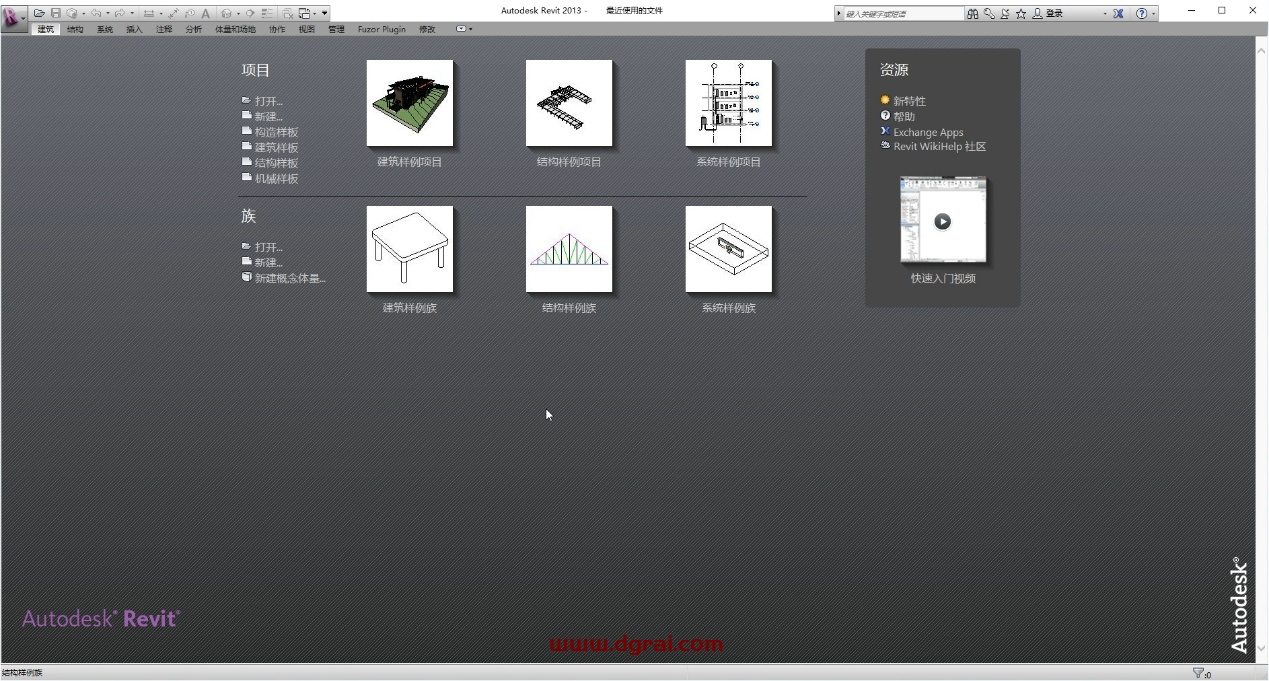Screen dimensions: 1269x681
Task: Open the Customize Quick Access Toolbar dropdown
Action: pos(324,13)
